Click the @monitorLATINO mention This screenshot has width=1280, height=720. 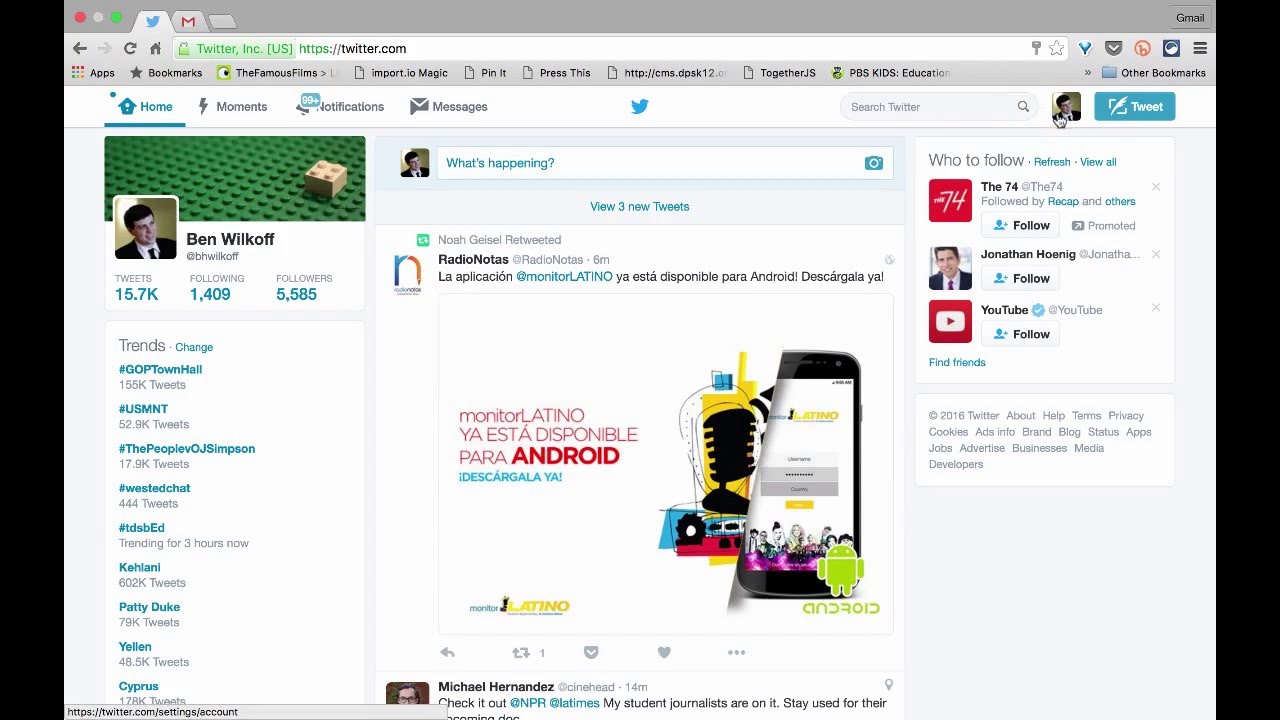(564, 276)
